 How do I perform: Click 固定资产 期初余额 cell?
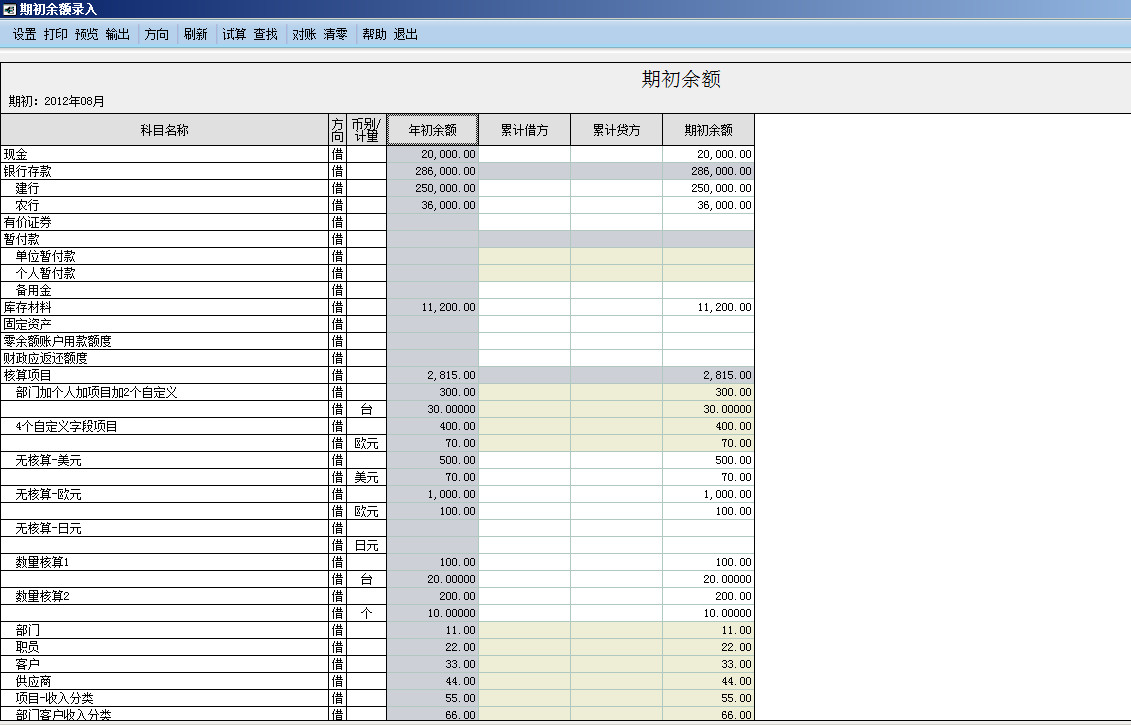(708, 324)
